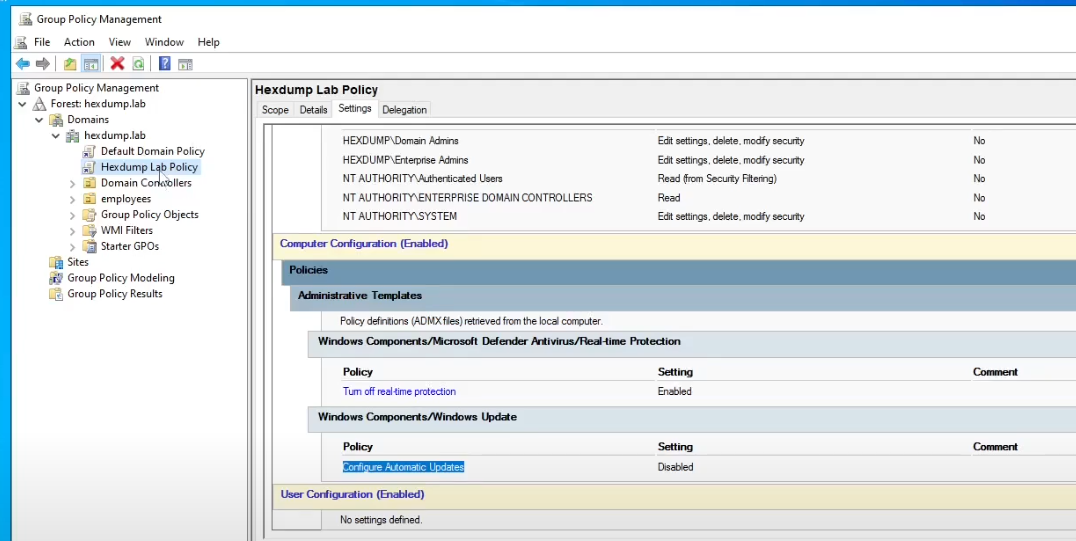The height and width of the screenshot is (541, 1076).
Task: Click the Back arrow toolbar icon
Action: coord(22,64)
